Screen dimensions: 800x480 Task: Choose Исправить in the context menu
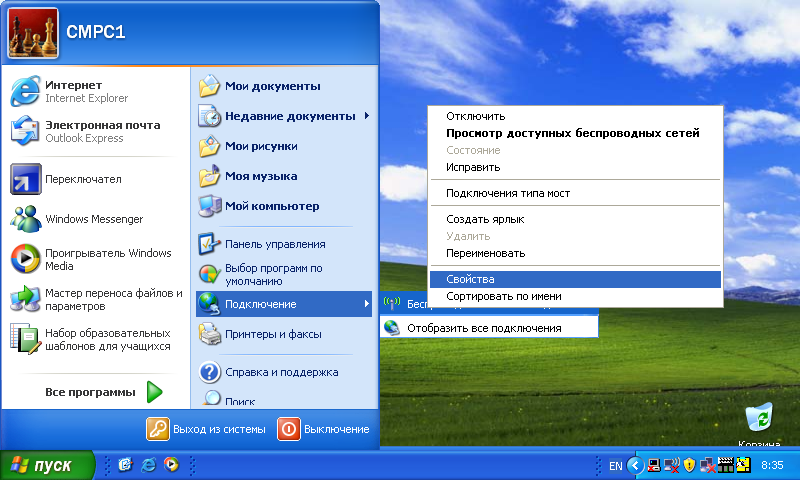coord(576,167)
